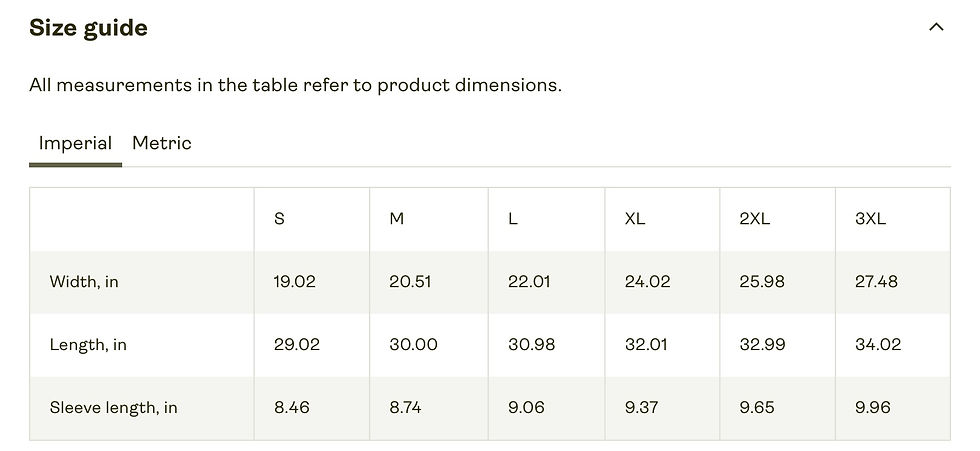Click the Length, in row label
980x451 pixels.
tap(88, 345)
